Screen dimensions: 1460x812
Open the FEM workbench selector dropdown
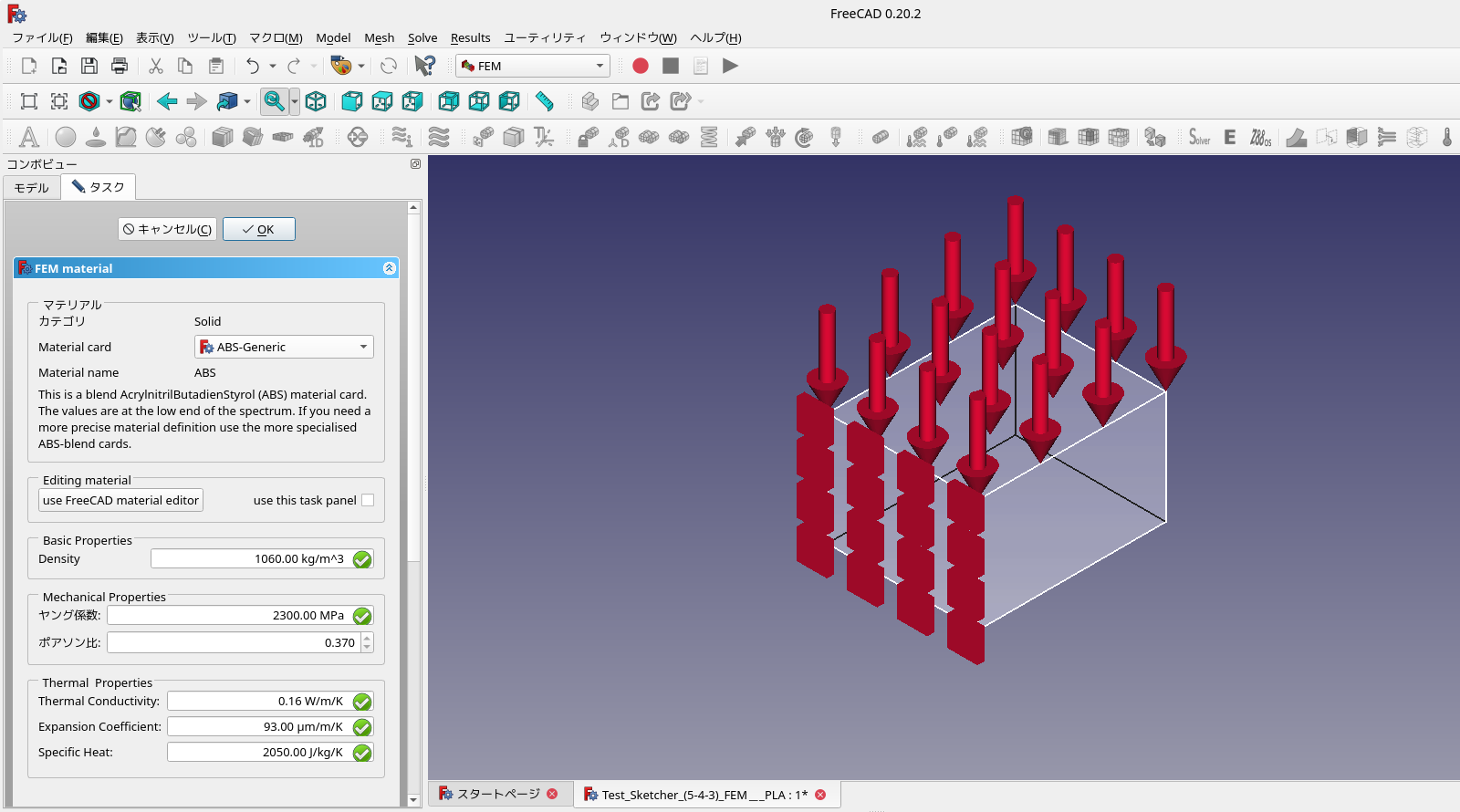[x=533, y=66]
